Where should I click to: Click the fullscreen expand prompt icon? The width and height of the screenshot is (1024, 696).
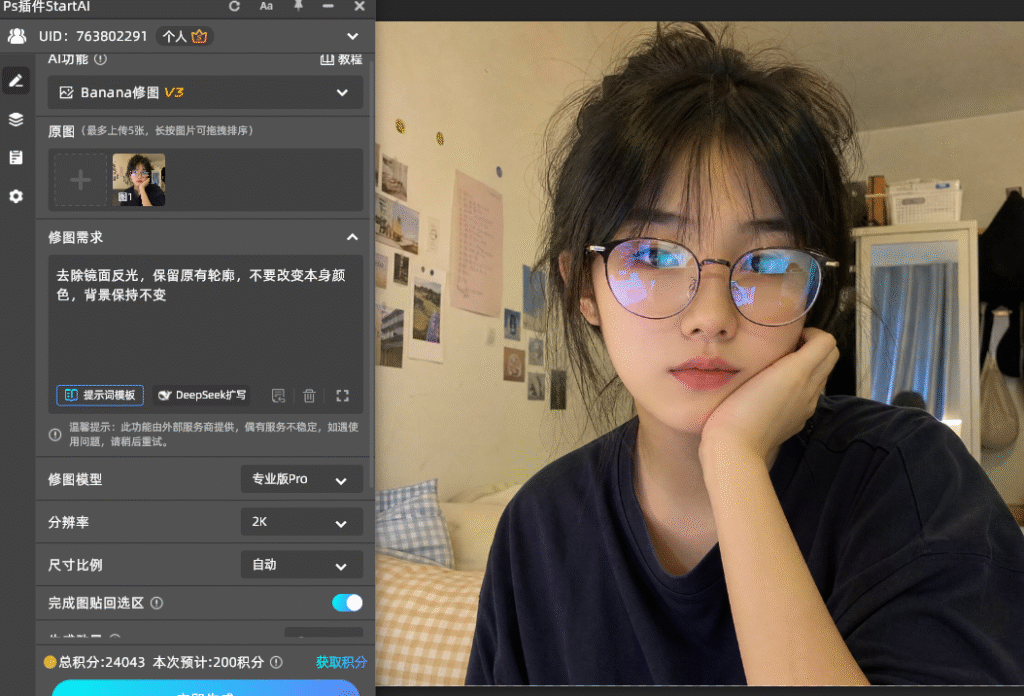point(342,396)
